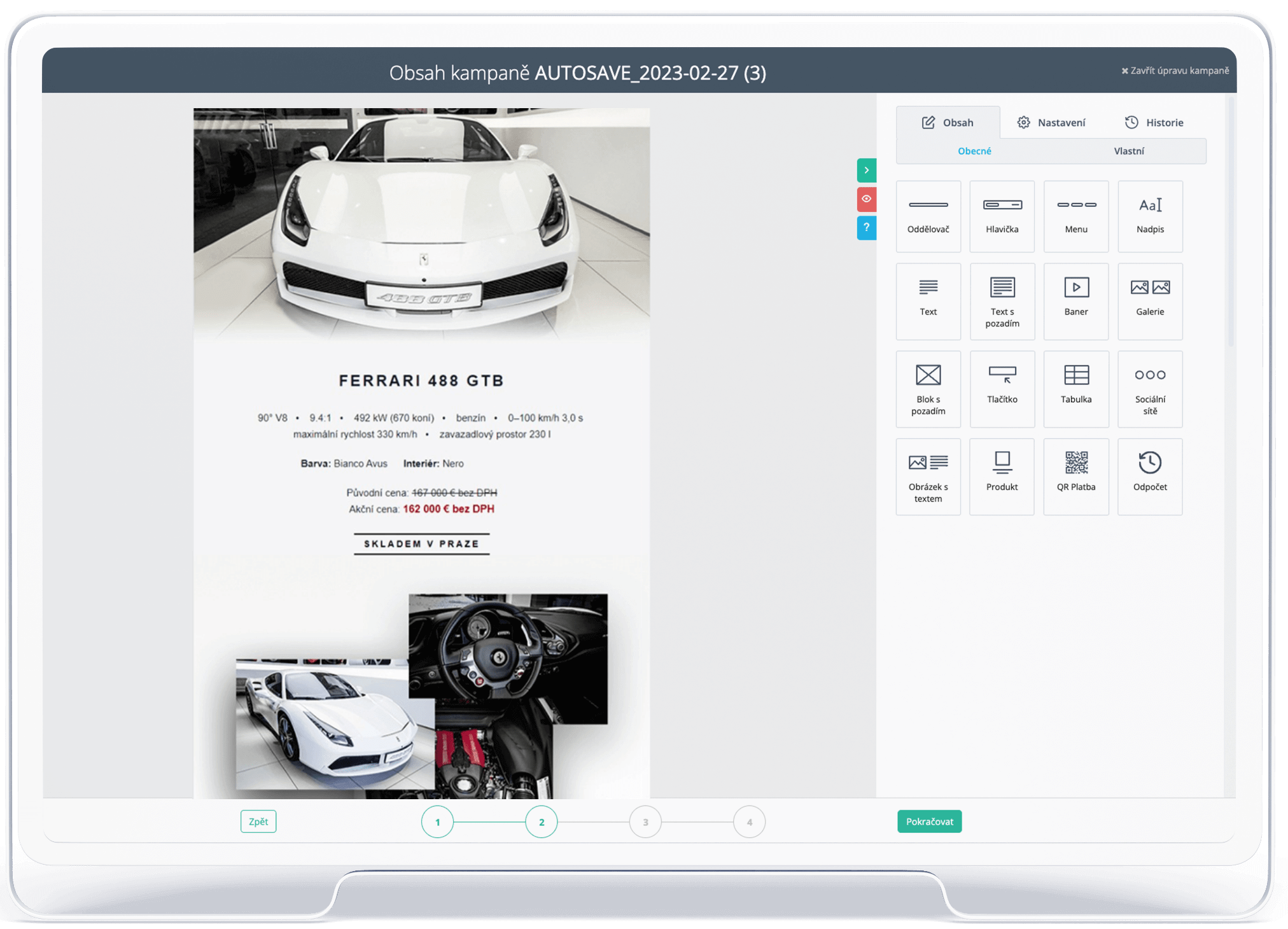This screenshot has width=1288, height=929.
Task: Click campaign title AUTOSAVE_2023-02-27 (3)
Action: click(x=650, y=73)
